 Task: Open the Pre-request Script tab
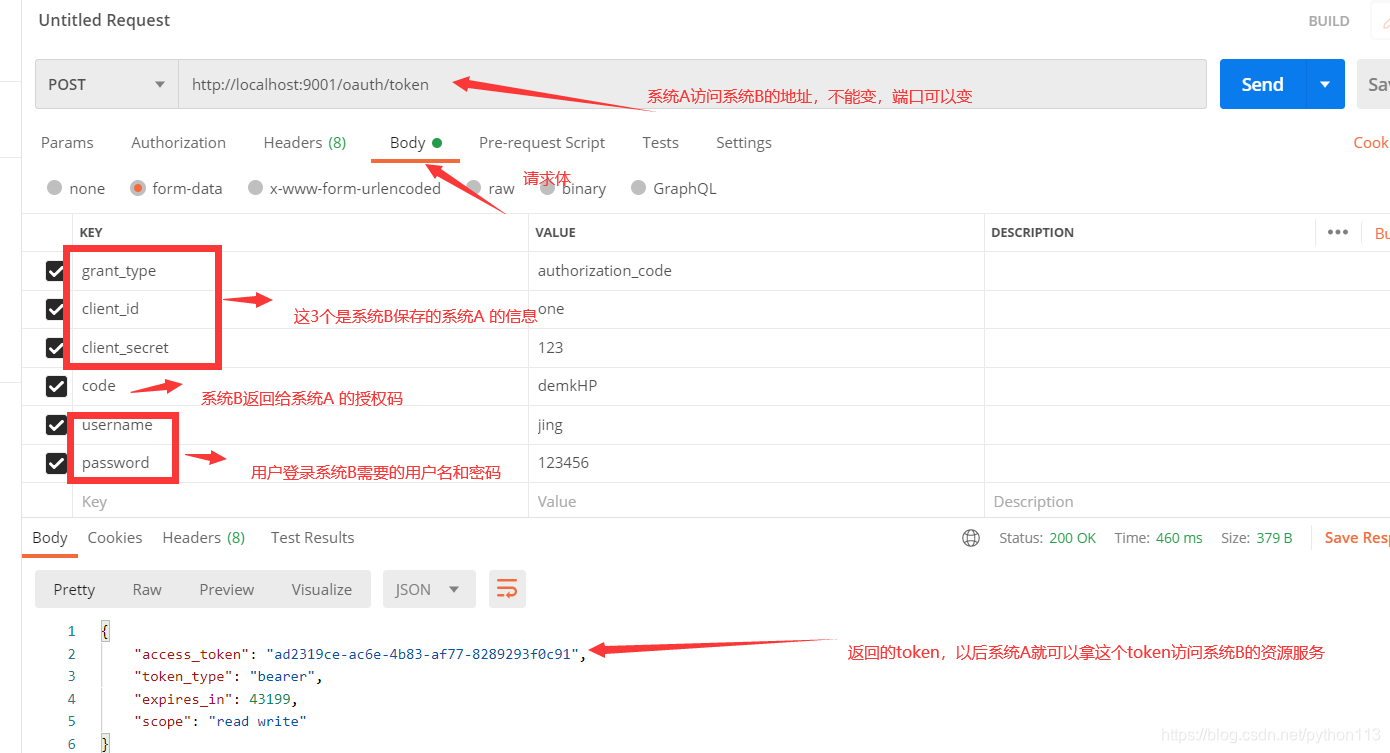(542, 143)
